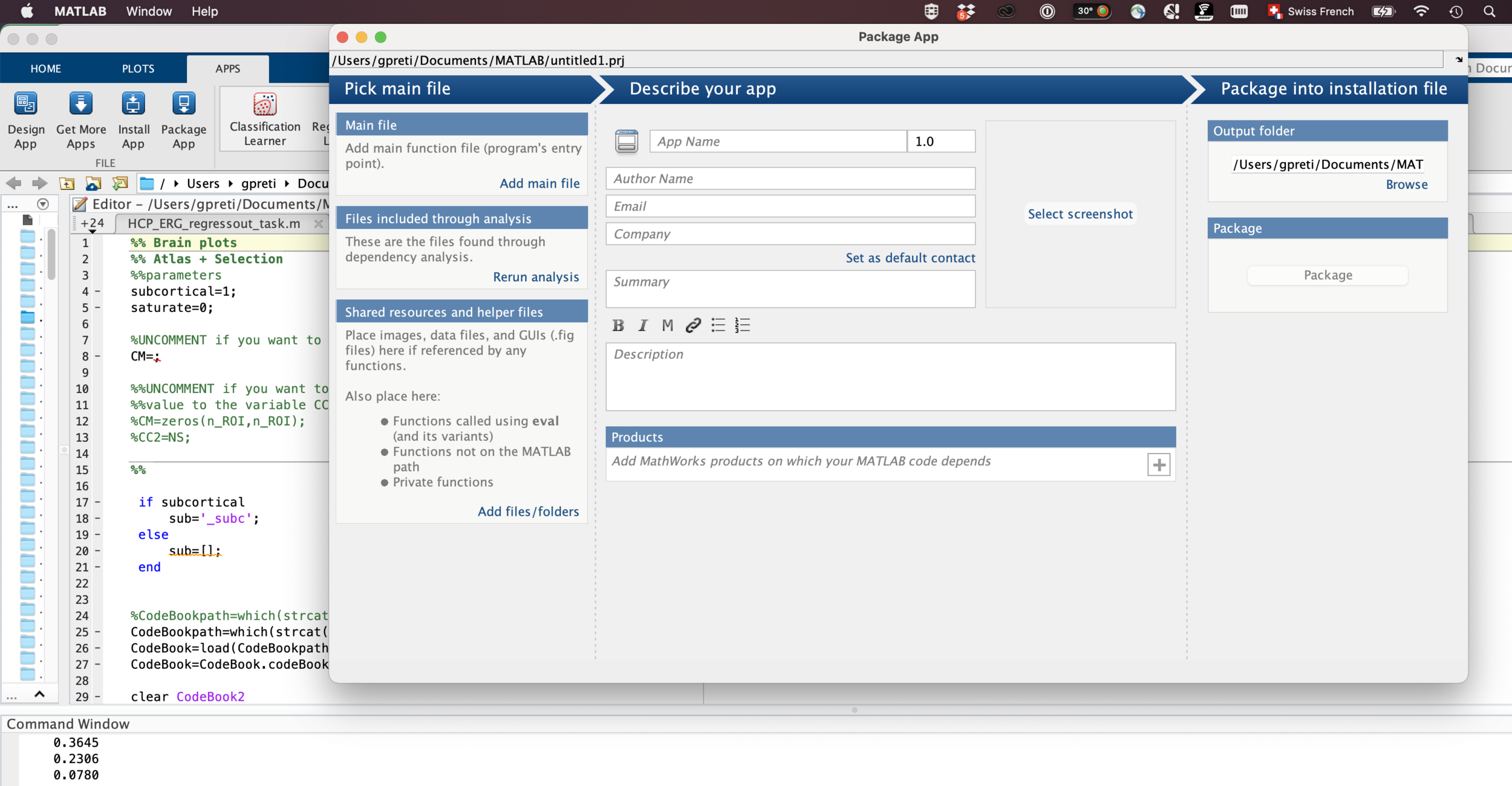Expand the current folder panel menu arrow
The image size is (1512, 786).
(43, 204)
